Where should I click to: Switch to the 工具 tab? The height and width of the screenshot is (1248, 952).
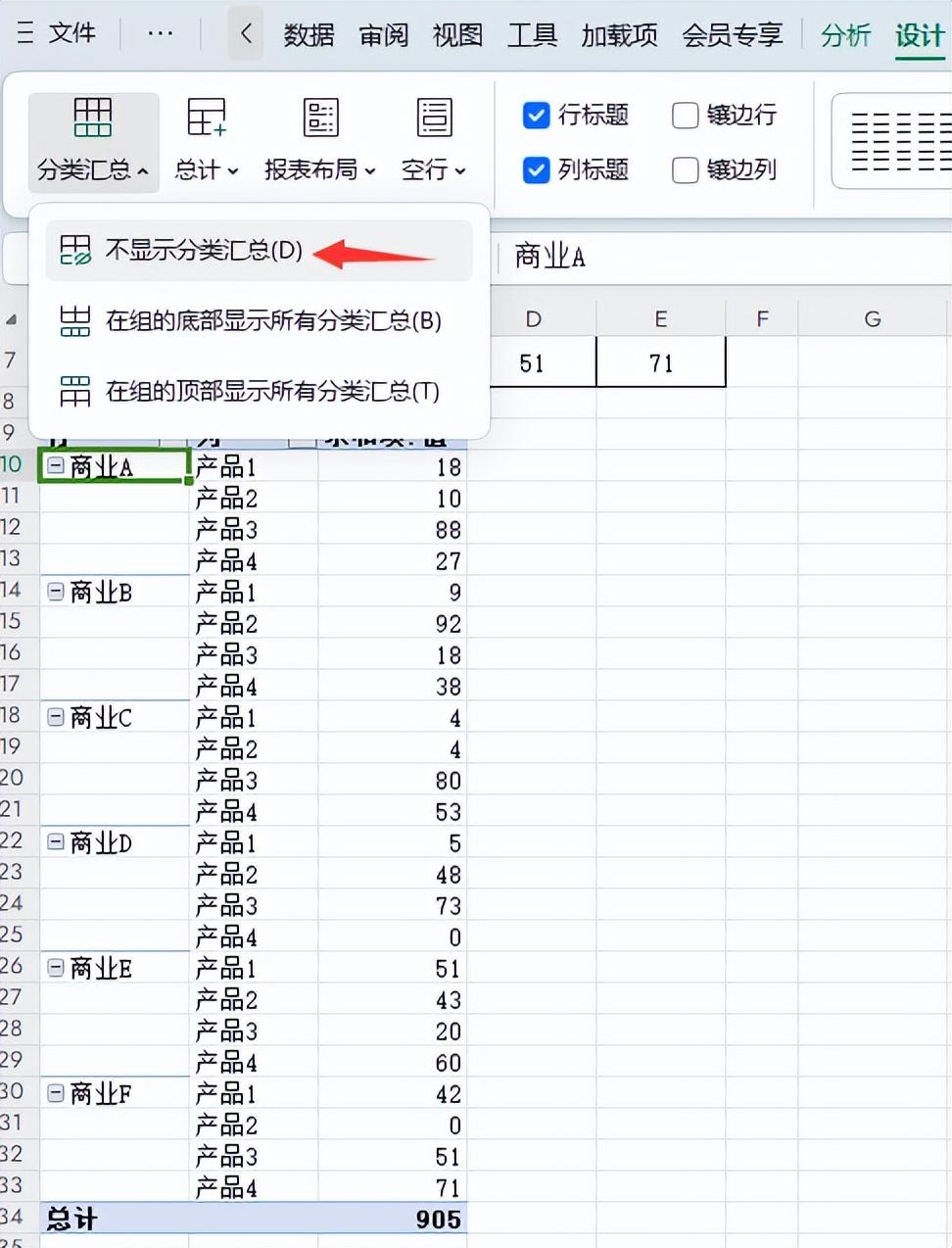coord(532,35)
